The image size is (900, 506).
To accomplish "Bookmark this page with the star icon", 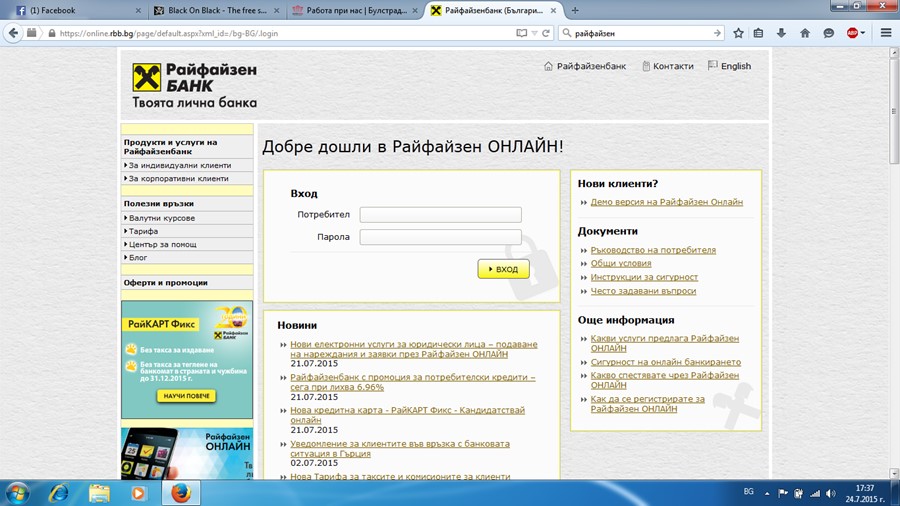I will pyautogui.click(x=738, y=33).
